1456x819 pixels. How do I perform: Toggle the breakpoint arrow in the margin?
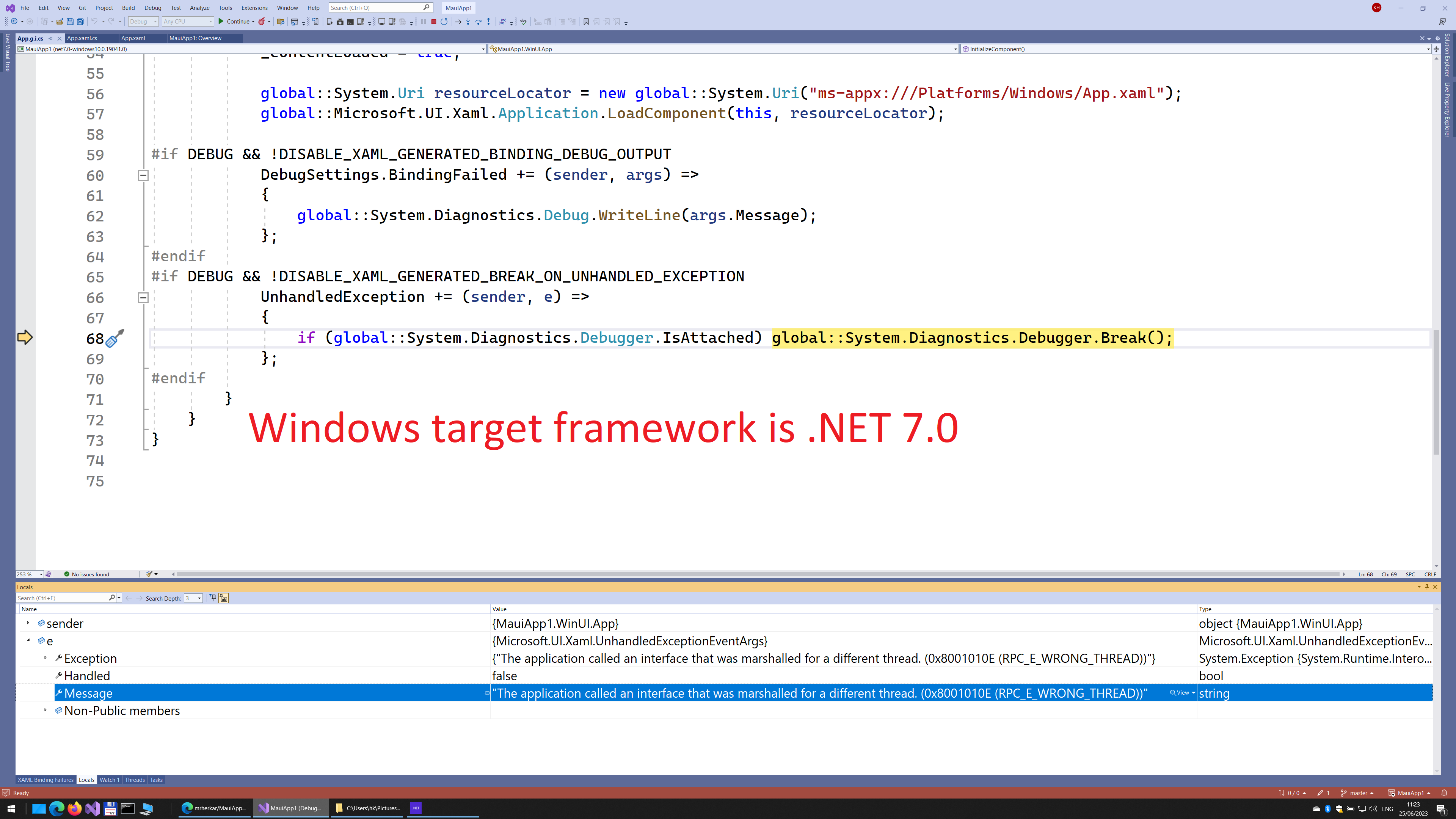coord(25,337)
